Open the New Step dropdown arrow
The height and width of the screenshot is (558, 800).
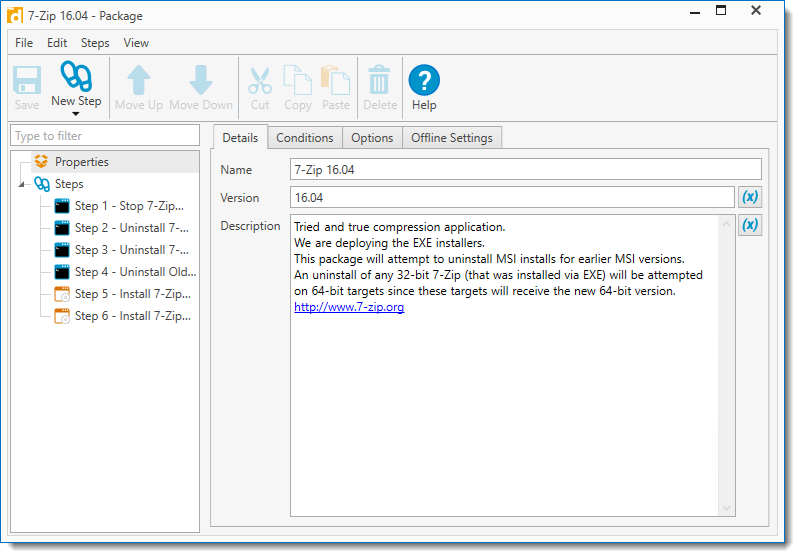click(76, 114)
